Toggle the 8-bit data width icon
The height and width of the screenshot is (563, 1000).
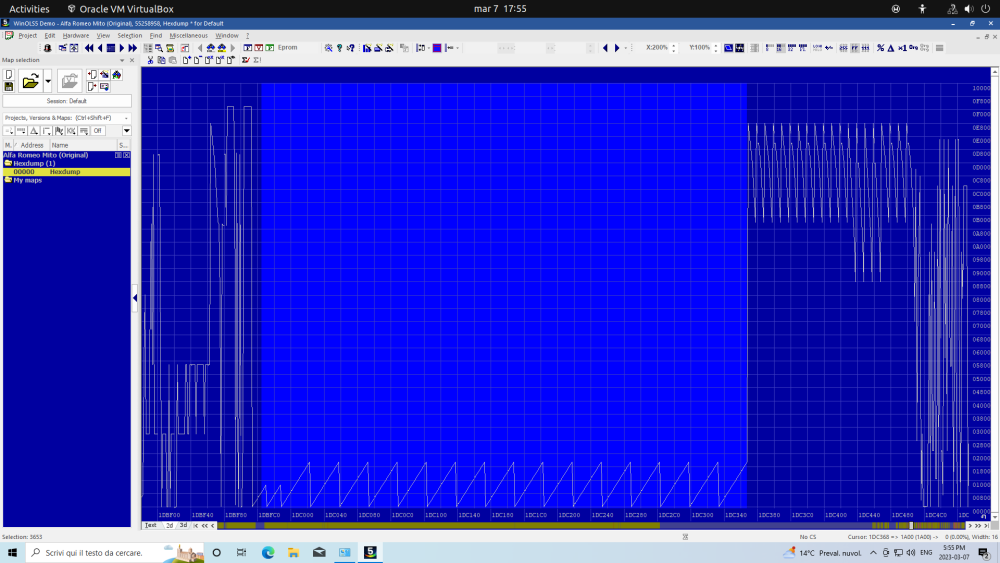(x=770, y=48)
